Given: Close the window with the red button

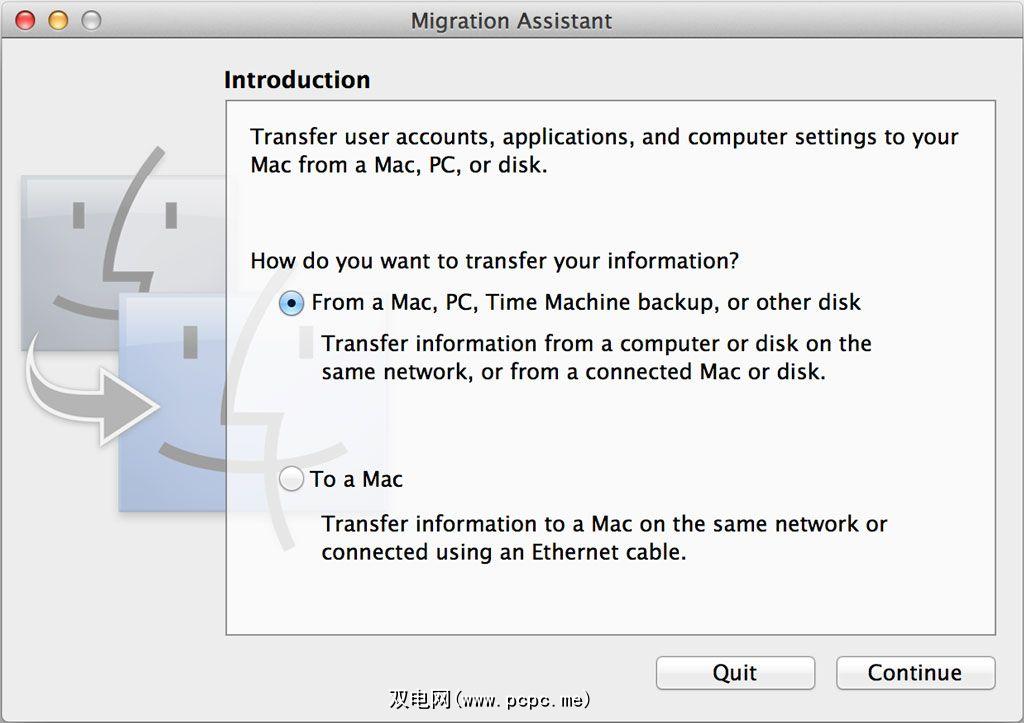Looking at the screenshot, I should click(26, 20).
